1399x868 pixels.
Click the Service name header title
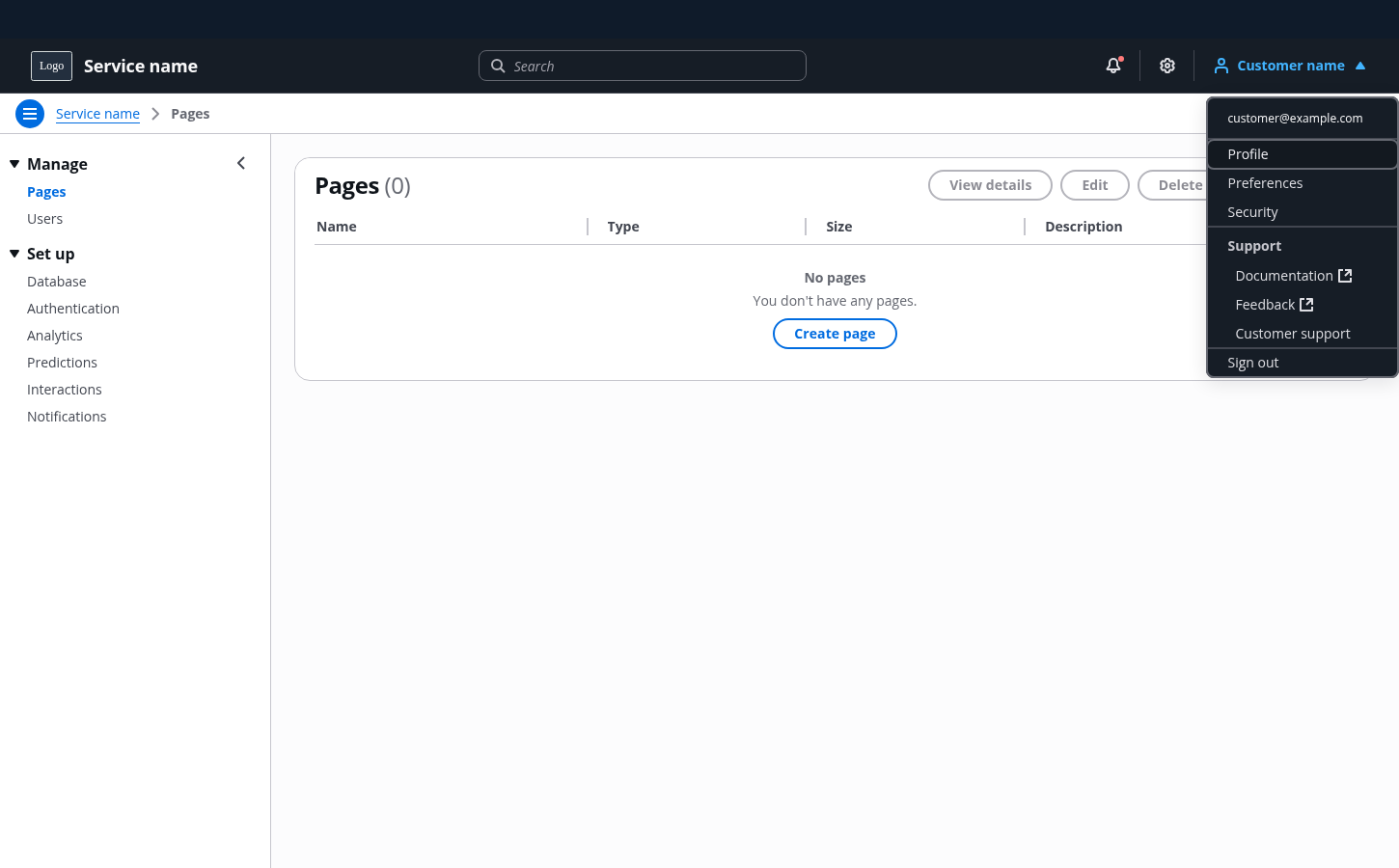[x=141, y=66]
